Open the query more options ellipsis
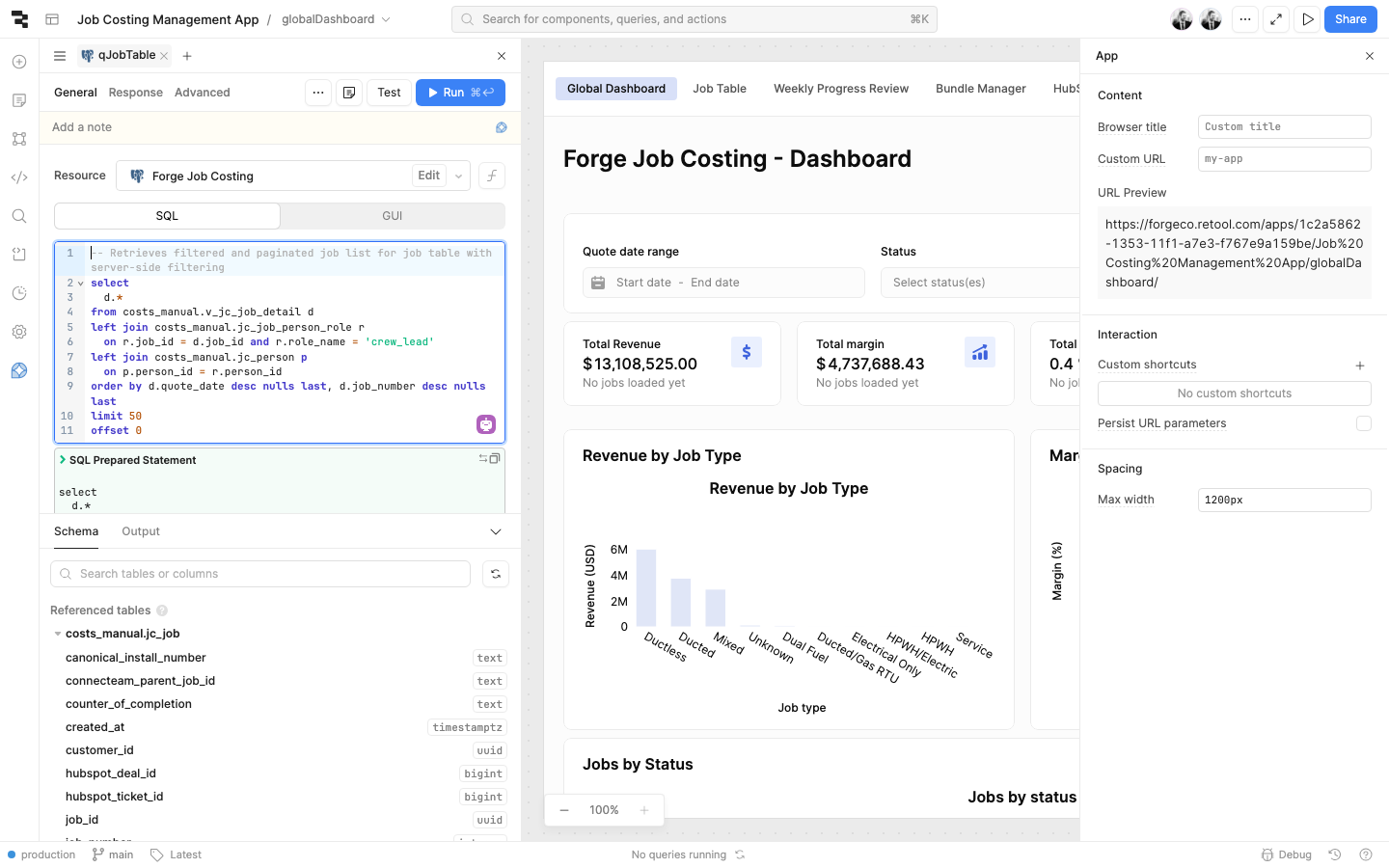 (x=318, y=93)
